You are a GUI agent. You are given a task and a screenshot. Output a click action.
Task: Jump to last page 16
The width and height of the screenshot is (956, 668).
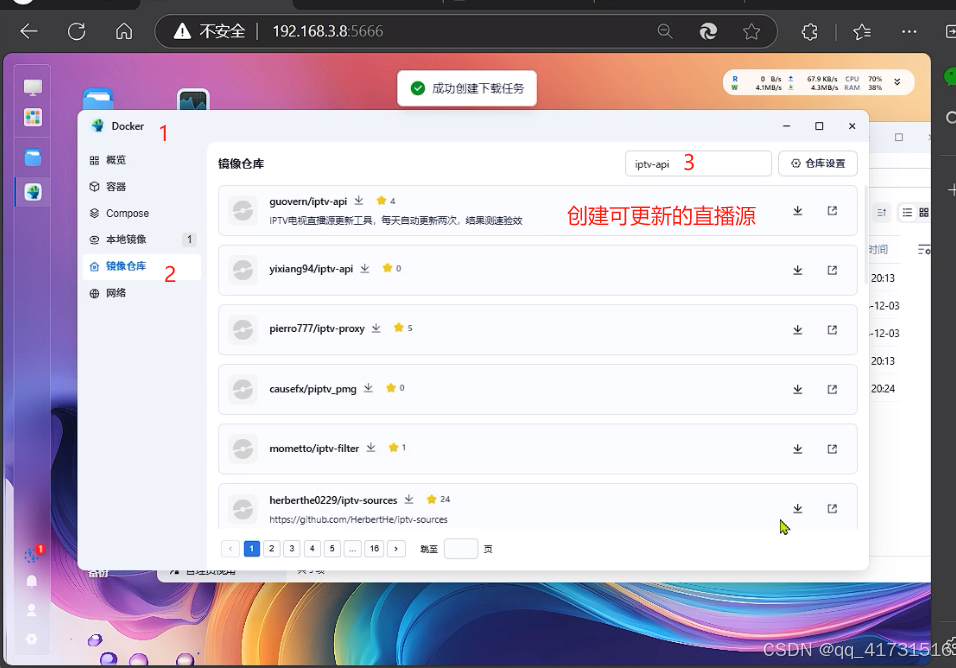pos(374,549)
